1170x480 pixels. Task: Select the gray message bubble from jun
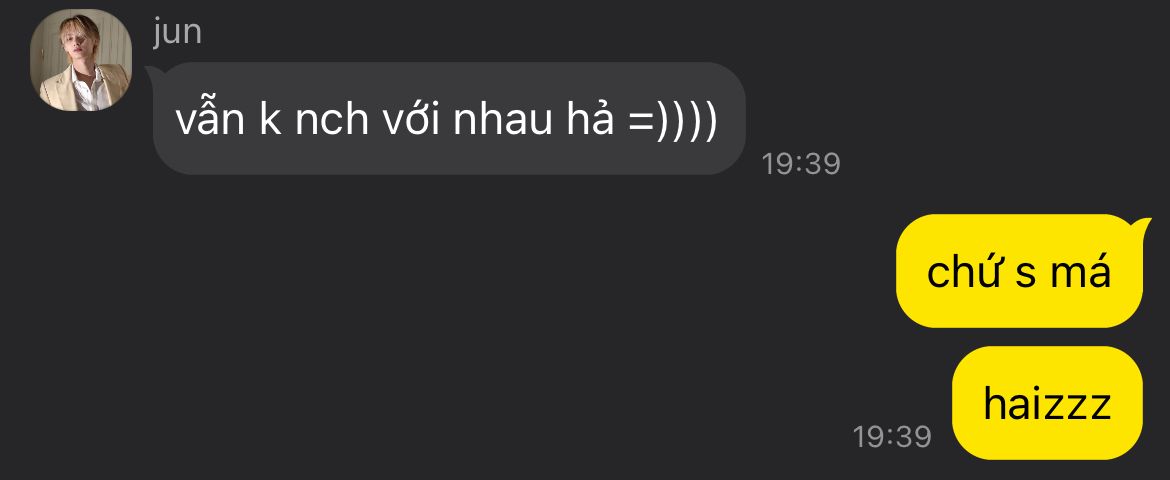click(449, 118)
